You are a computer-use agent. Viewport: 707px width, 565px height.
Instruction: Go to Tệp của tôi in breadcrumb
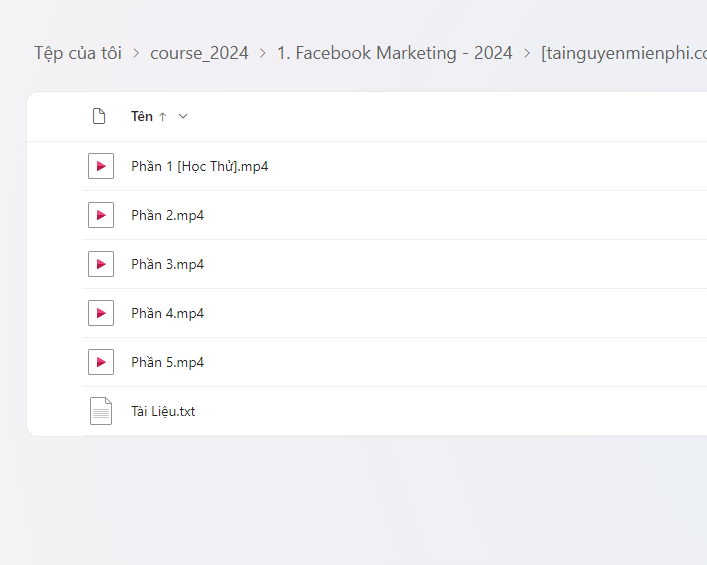point(78,53)
